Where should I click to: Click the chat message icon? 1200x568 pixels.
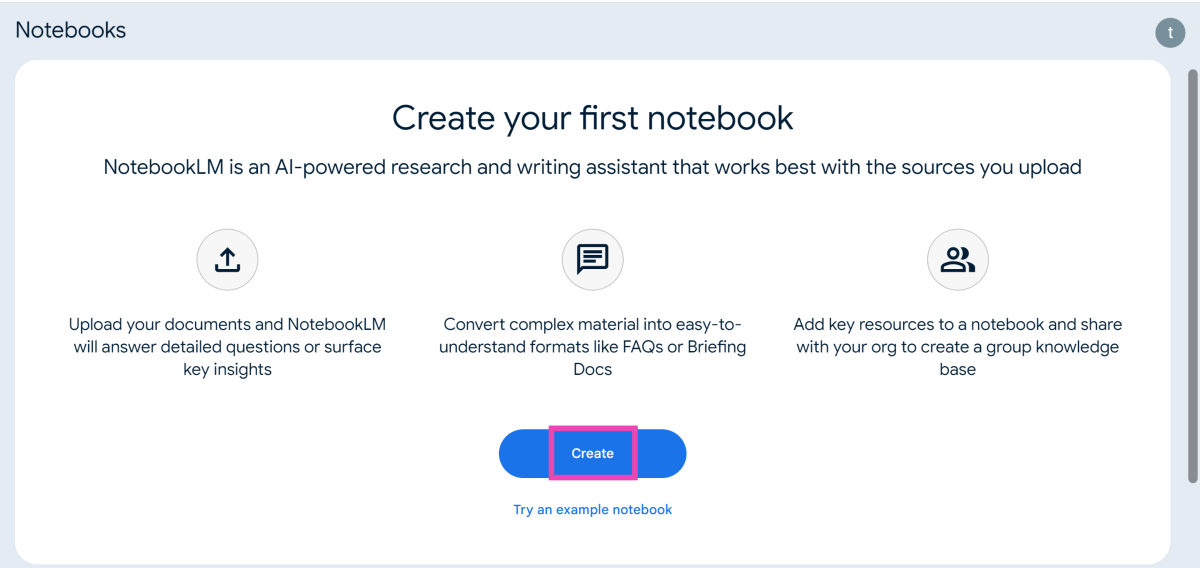click(593, 260)
